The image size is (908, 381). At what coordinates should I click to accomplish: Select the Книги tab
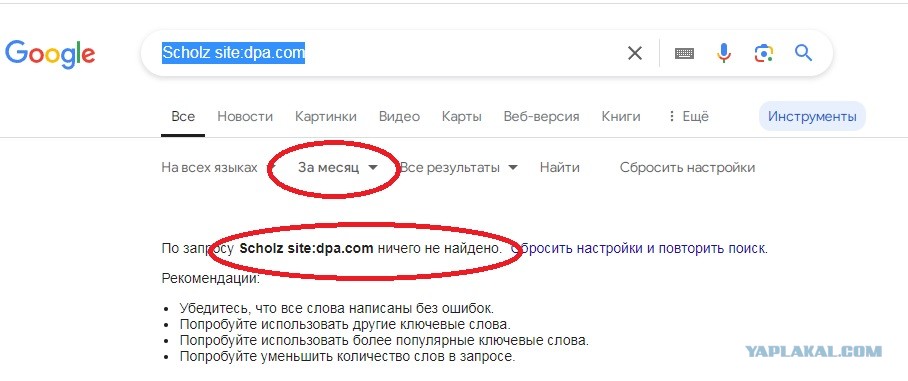tap(621, 116)
